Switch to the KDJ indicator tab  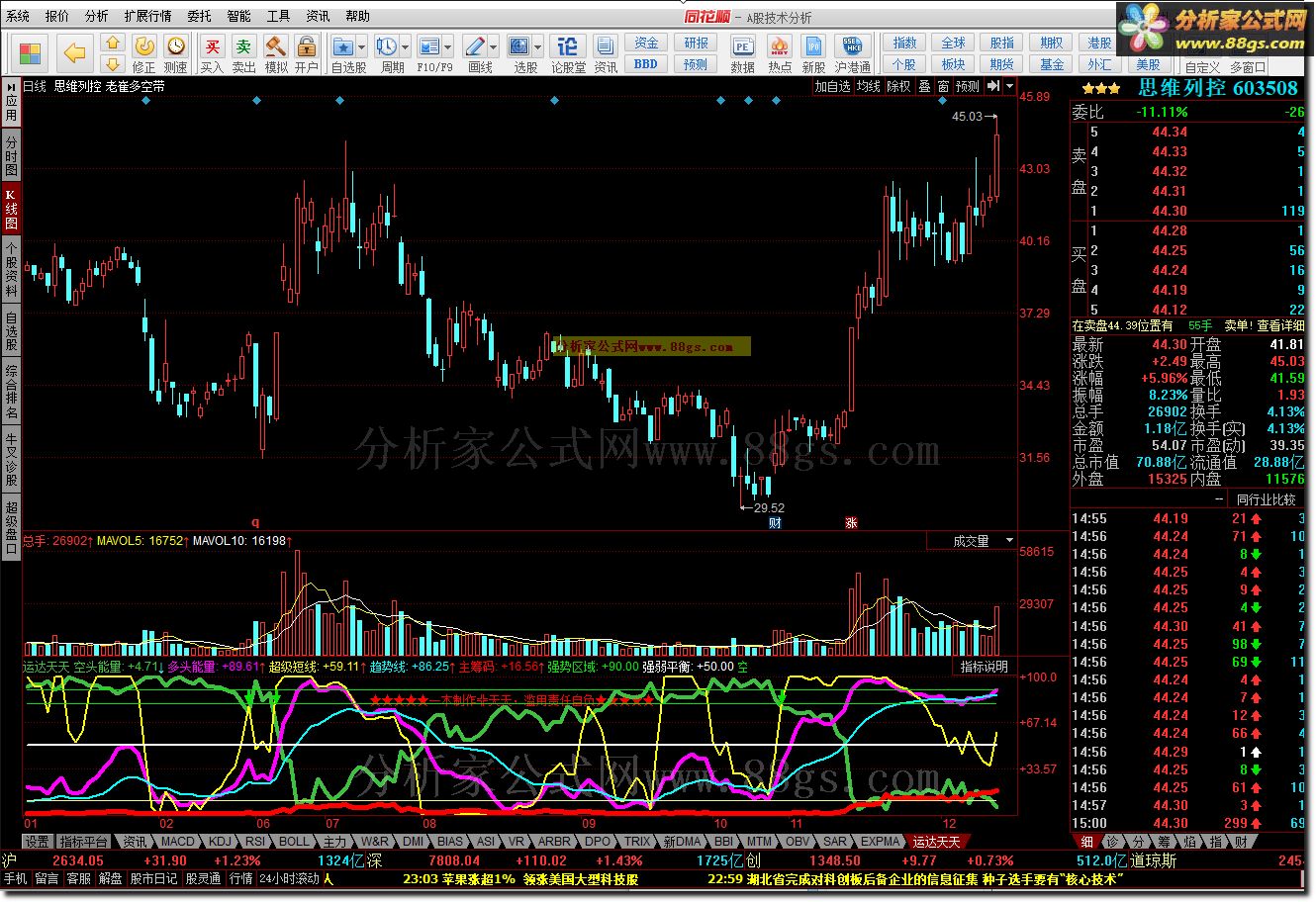[220, 842]
